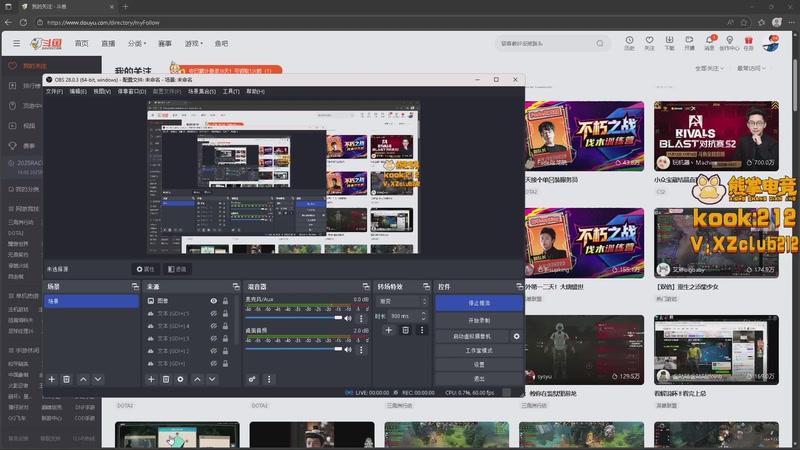Viewport: 800px width, 450px height.
Task: Pop out the 混音器 mixer dock
Action: [366, 287]
